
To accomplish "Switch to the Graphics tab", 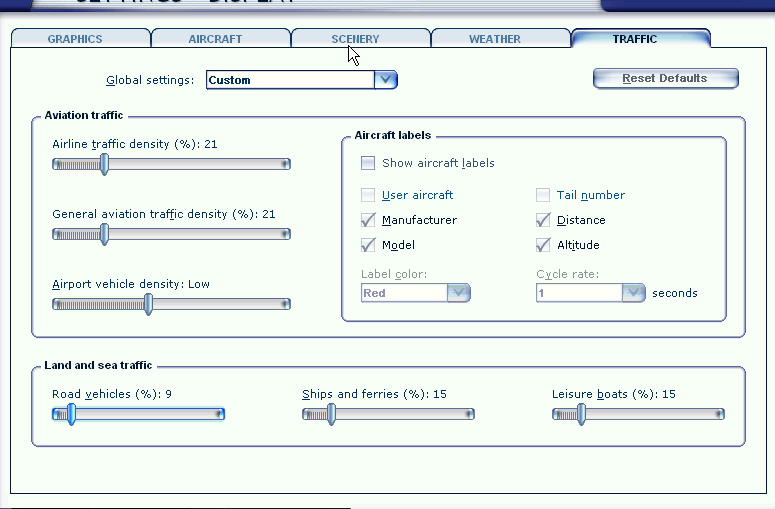I will [x=75, y=39].
